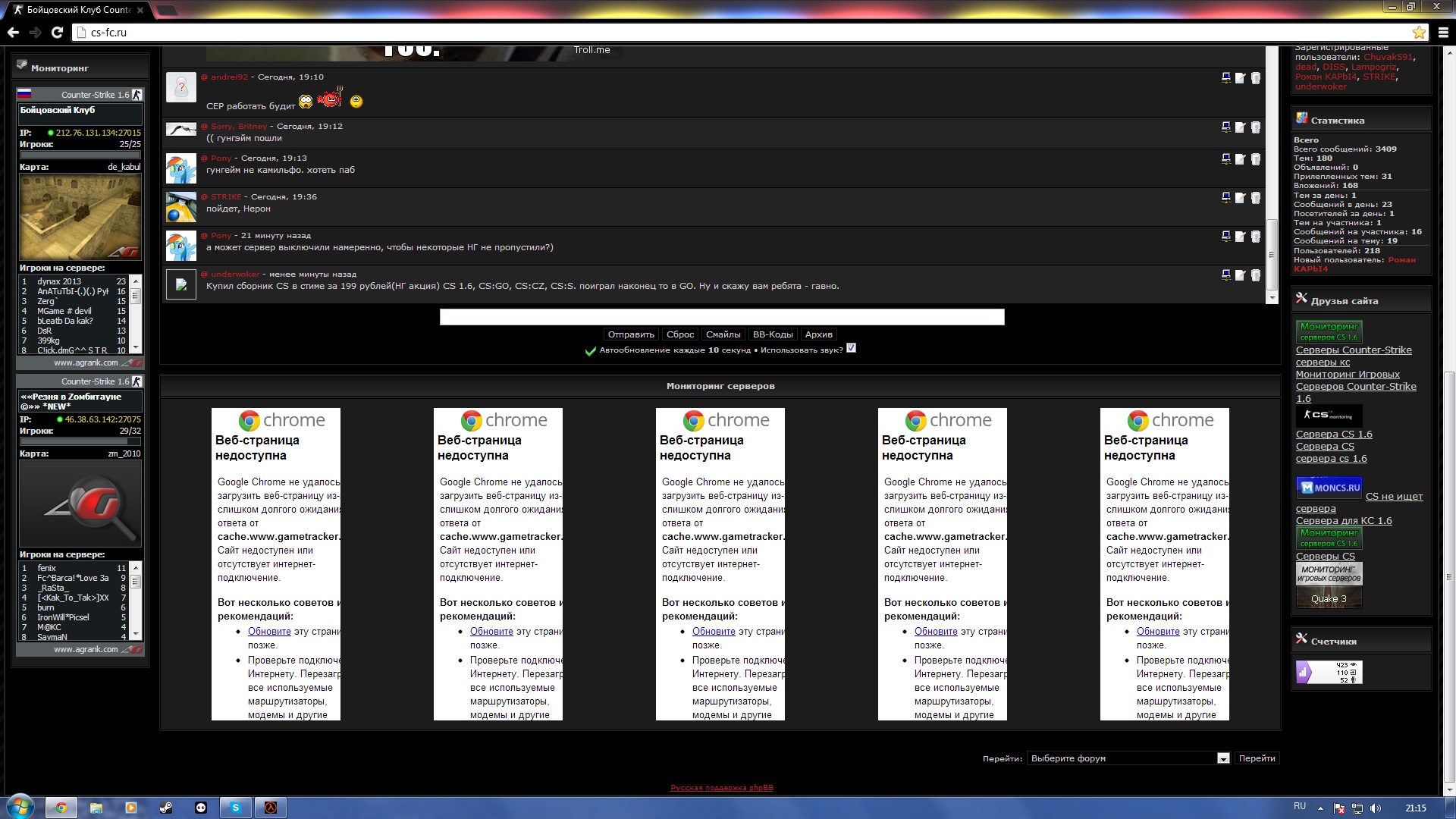Viewport: 1456px width, 819px height.
Task: Delete STRIKE's 19:36 chat message
Action: (1255, 198)
